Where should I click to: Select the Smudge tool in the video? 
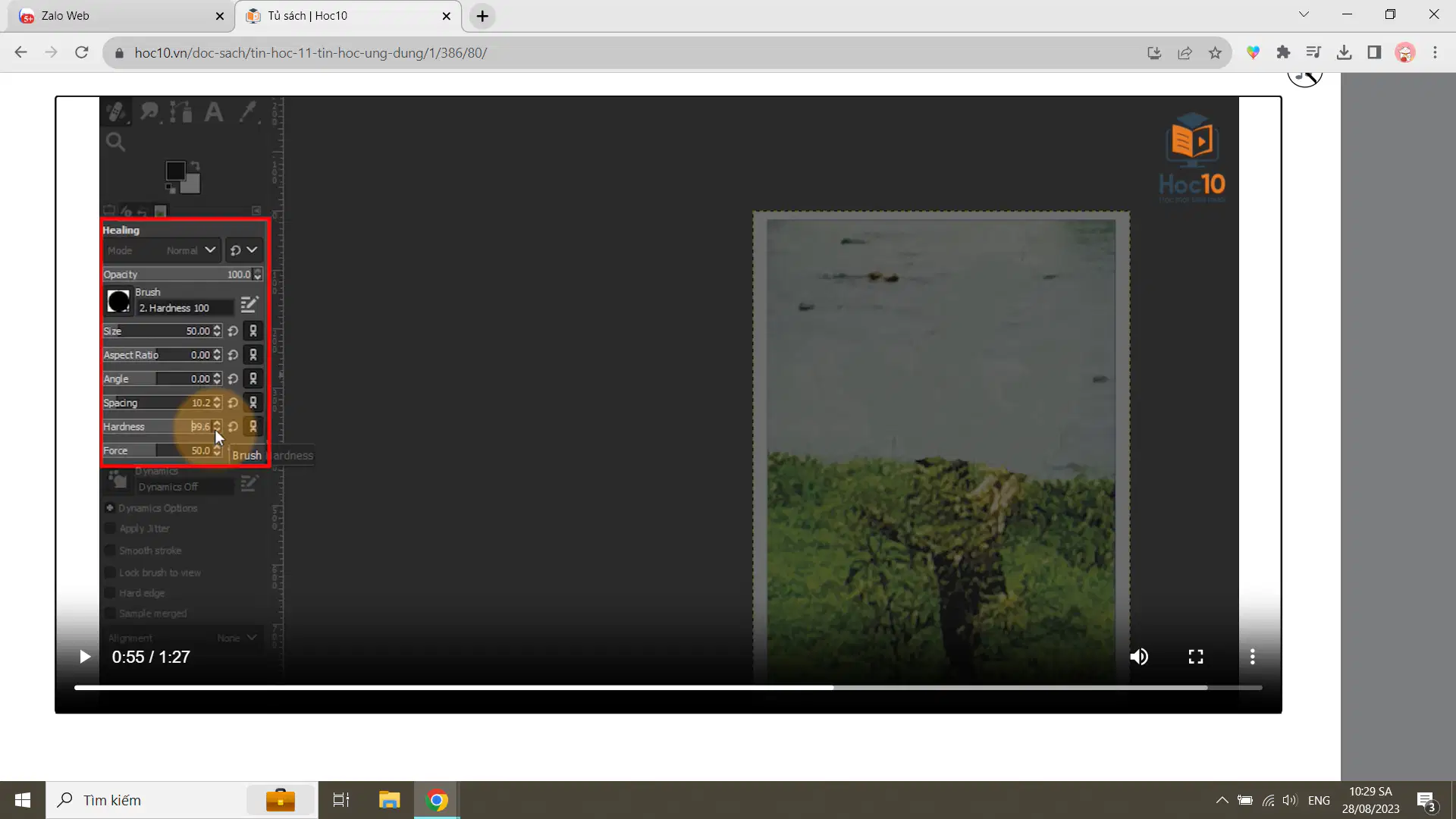[x=149, y=112]
